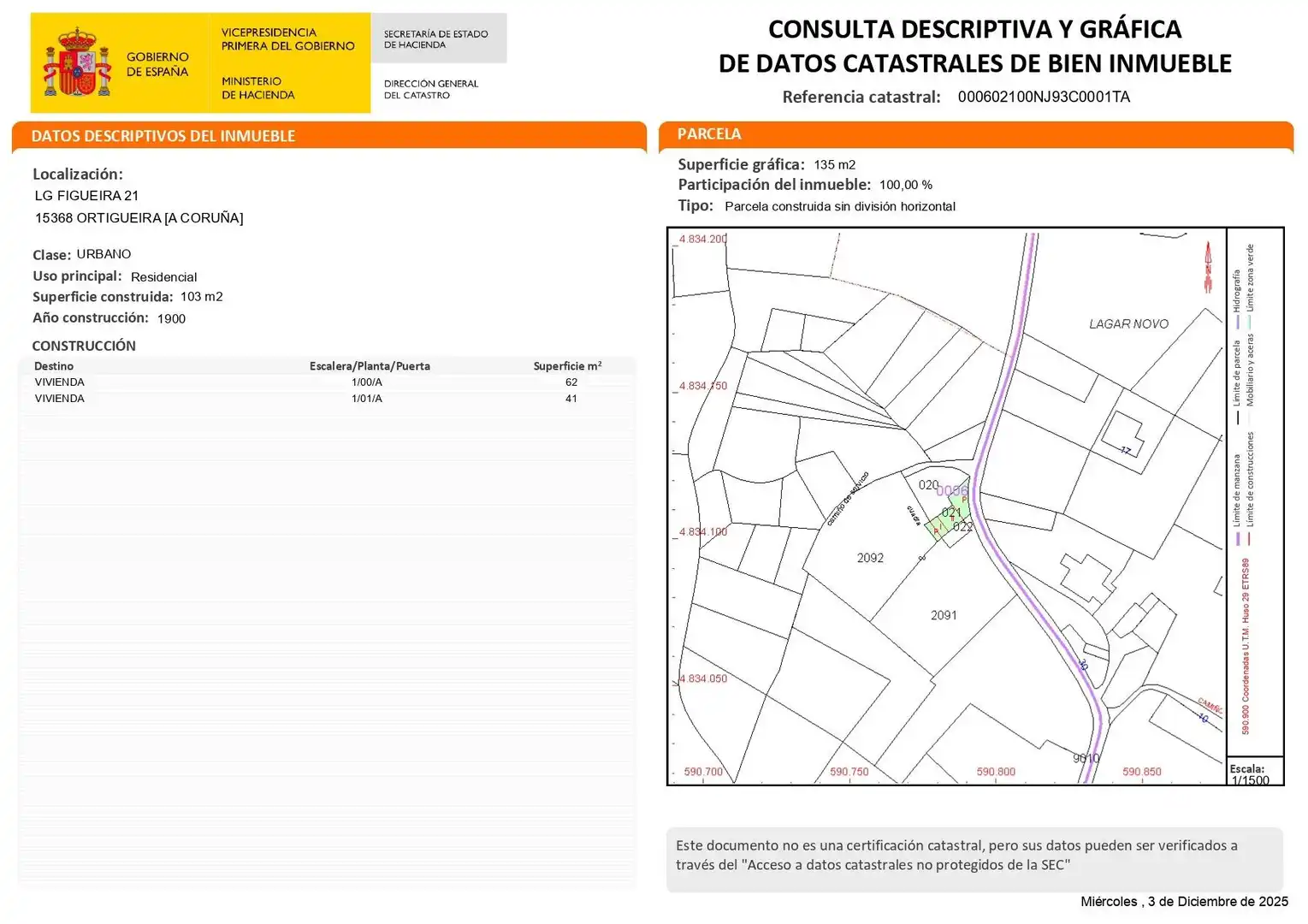Click the 'DATOS DESCRIPTIVOS DEL INMUEBLE' header

pos(163,136)
